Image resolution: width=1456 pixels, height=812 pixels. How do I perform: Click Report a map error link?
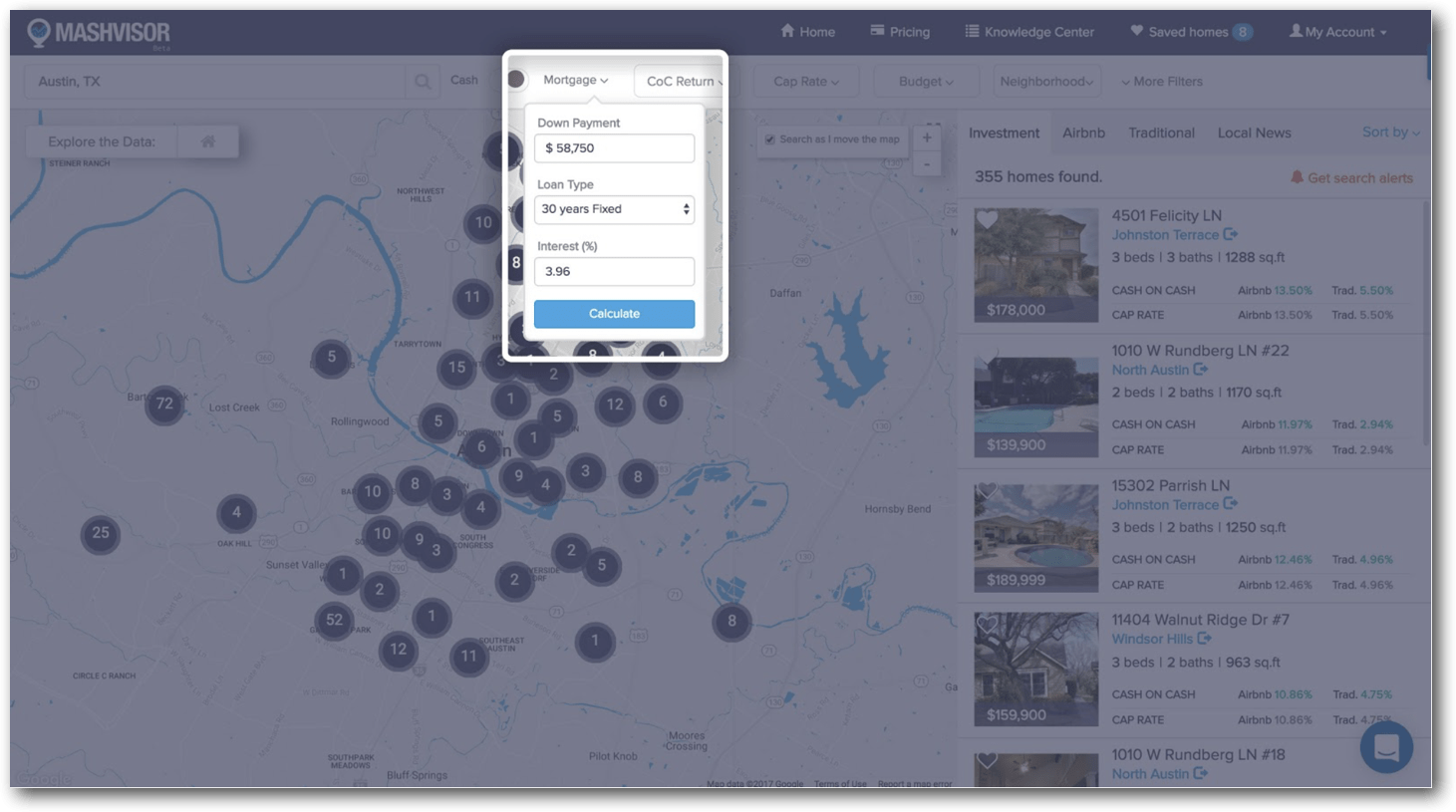tap(914, 784)
